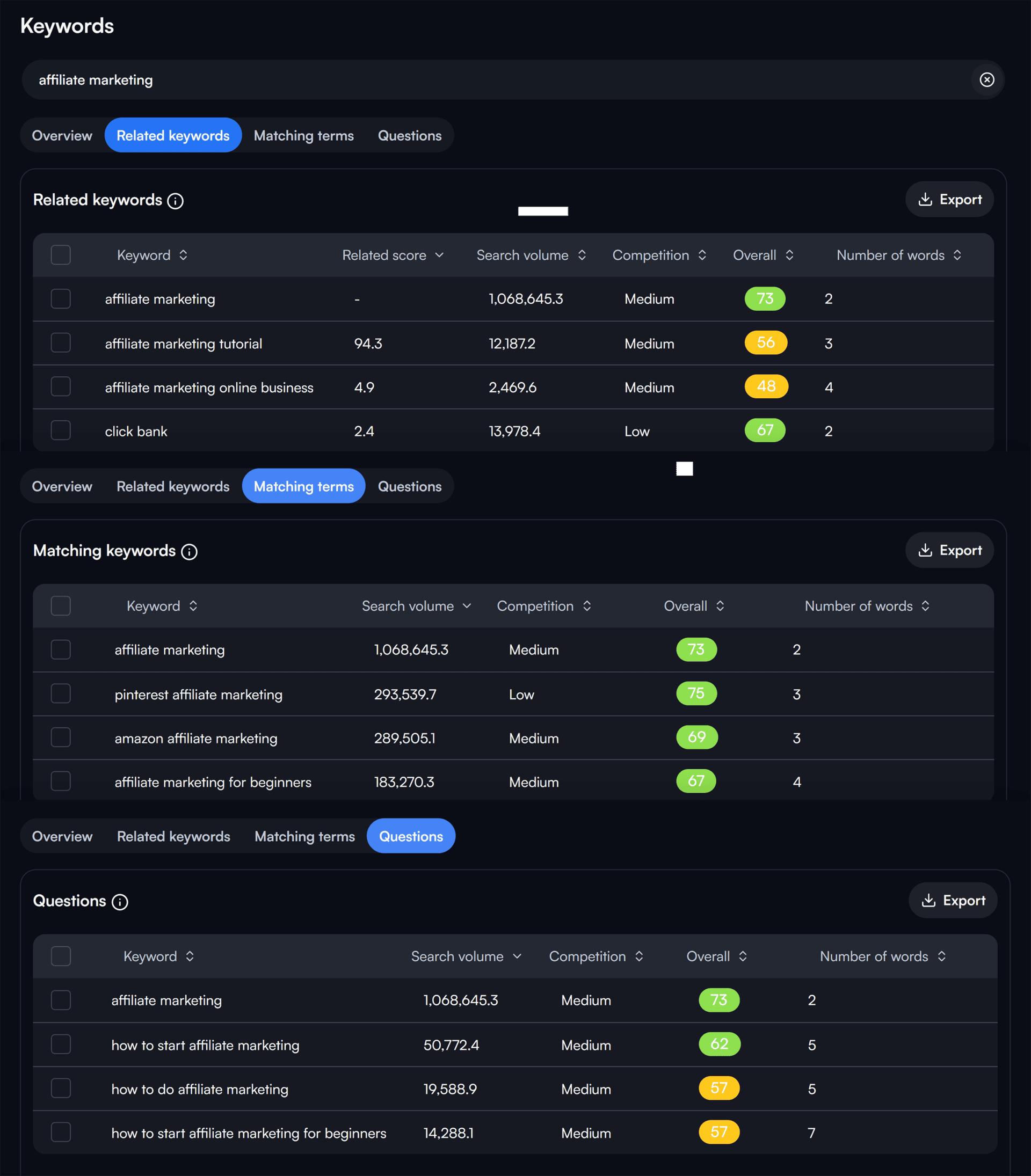The width and height of the screenshot is (1031, 1176).
Task: Check the how to do affiliate marketing row
Action: 60,1088
